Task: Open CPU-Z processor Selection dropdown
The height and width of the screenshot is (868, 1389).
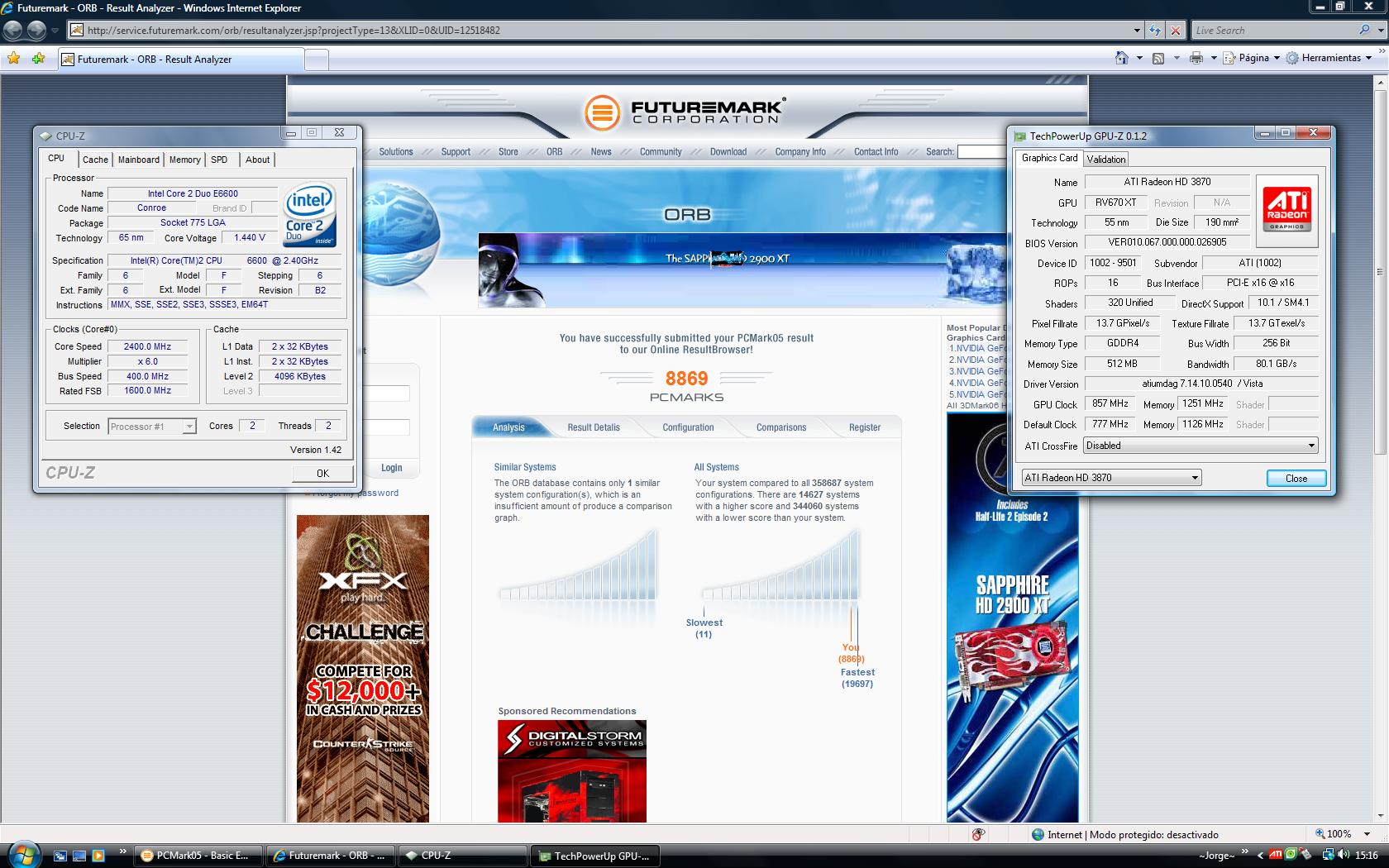Action: [189, 427]
